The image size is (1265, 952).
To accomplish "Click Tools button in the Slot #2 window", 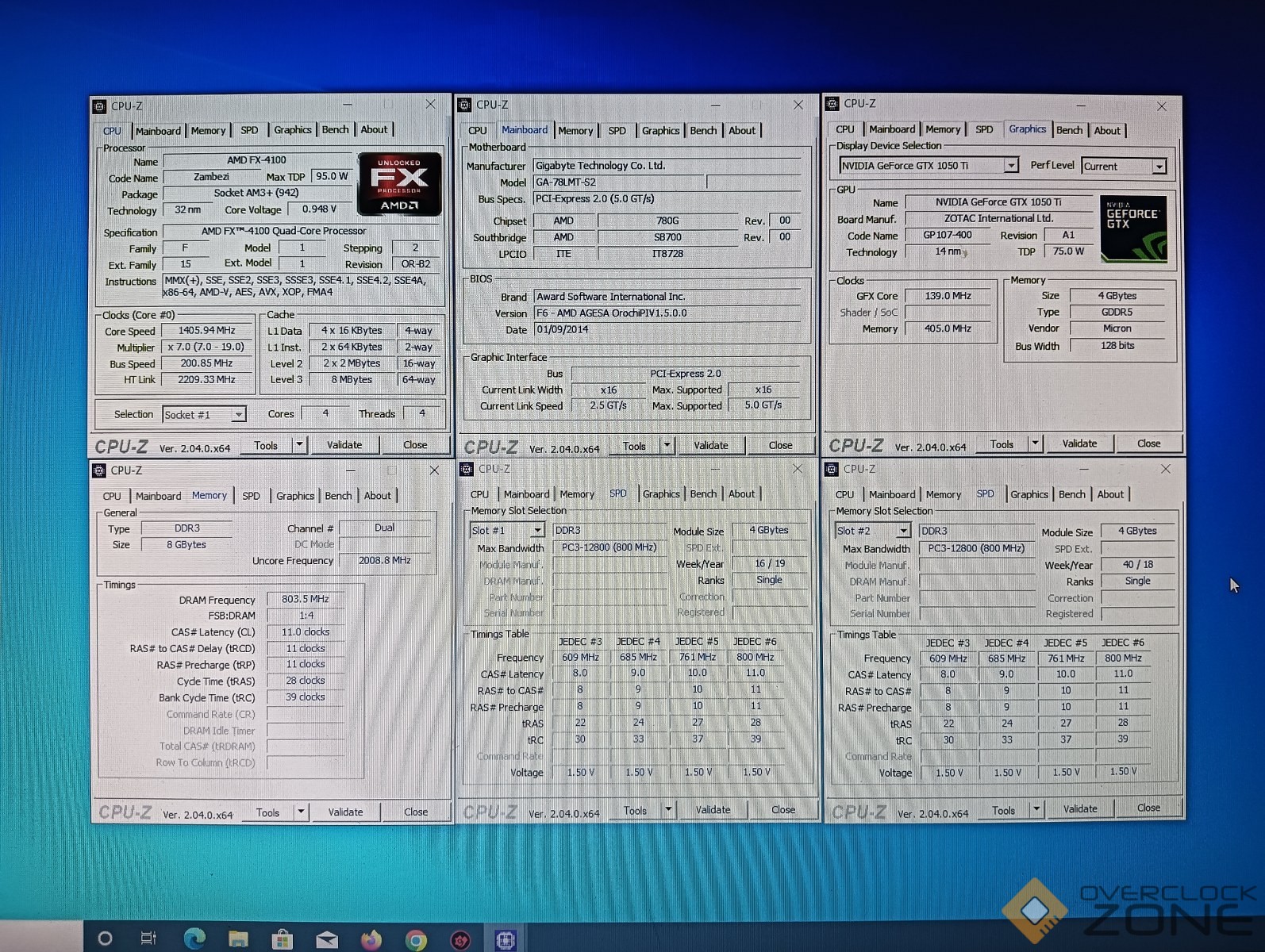I will coord(1003,810).
